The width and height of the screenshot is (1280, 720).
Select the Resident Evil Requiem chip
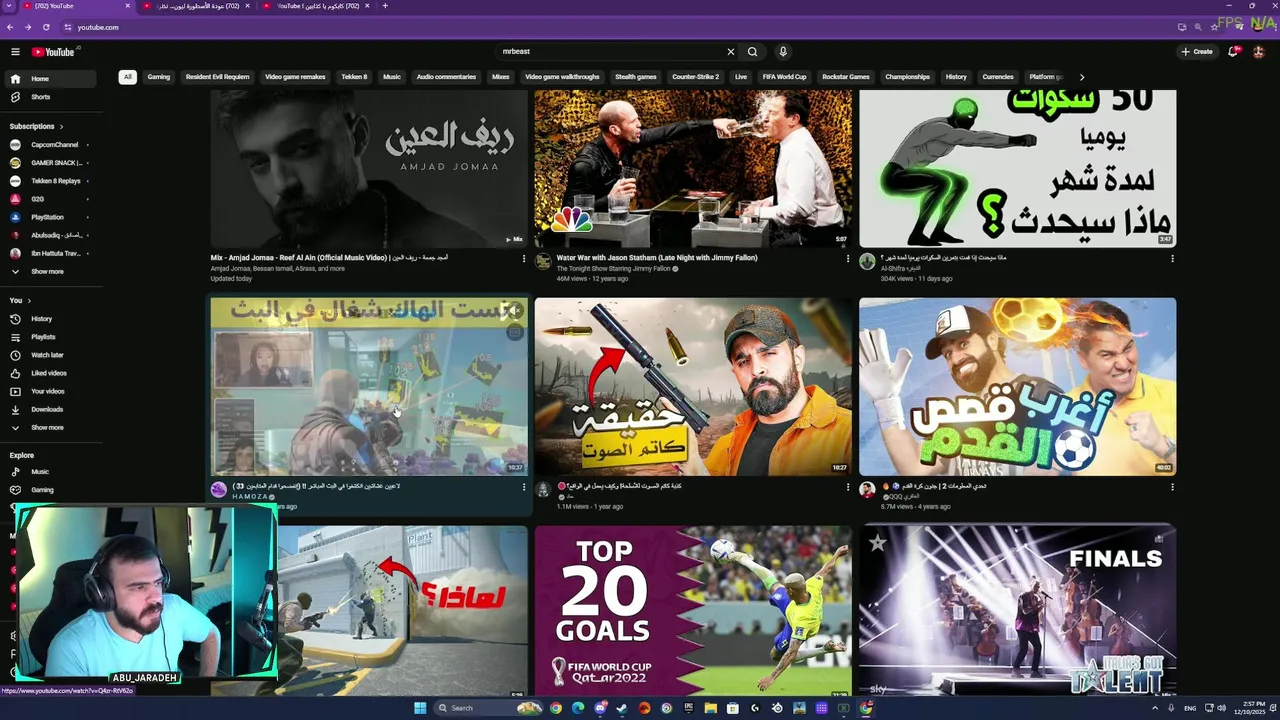point(217,77)
